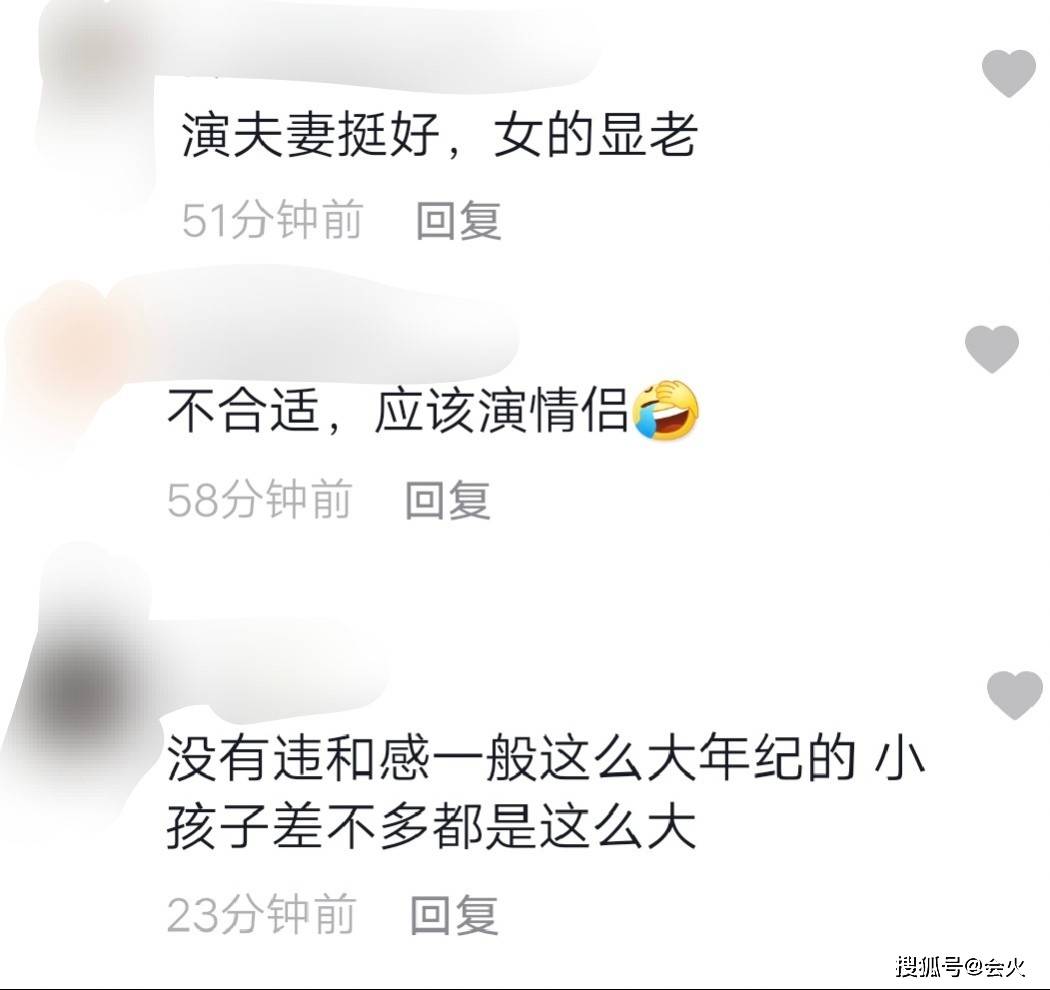1050x990 pixels.
Task: Click 回复 next to 51分钟前
Action: click(458, 220)
